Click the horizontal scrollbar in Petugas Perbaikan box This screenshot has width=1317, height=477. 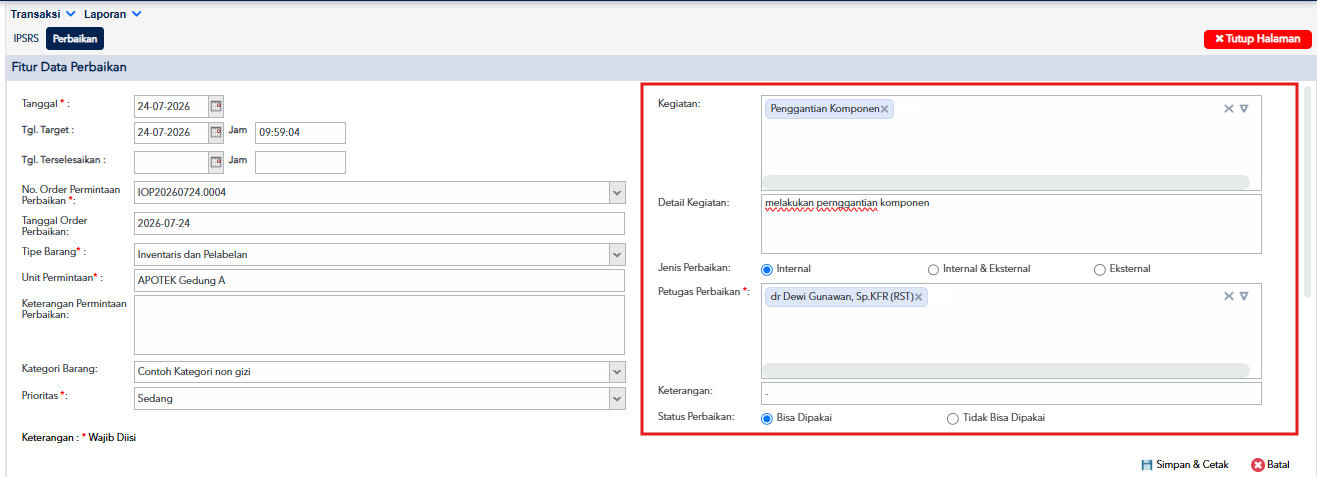[1006, 370]
